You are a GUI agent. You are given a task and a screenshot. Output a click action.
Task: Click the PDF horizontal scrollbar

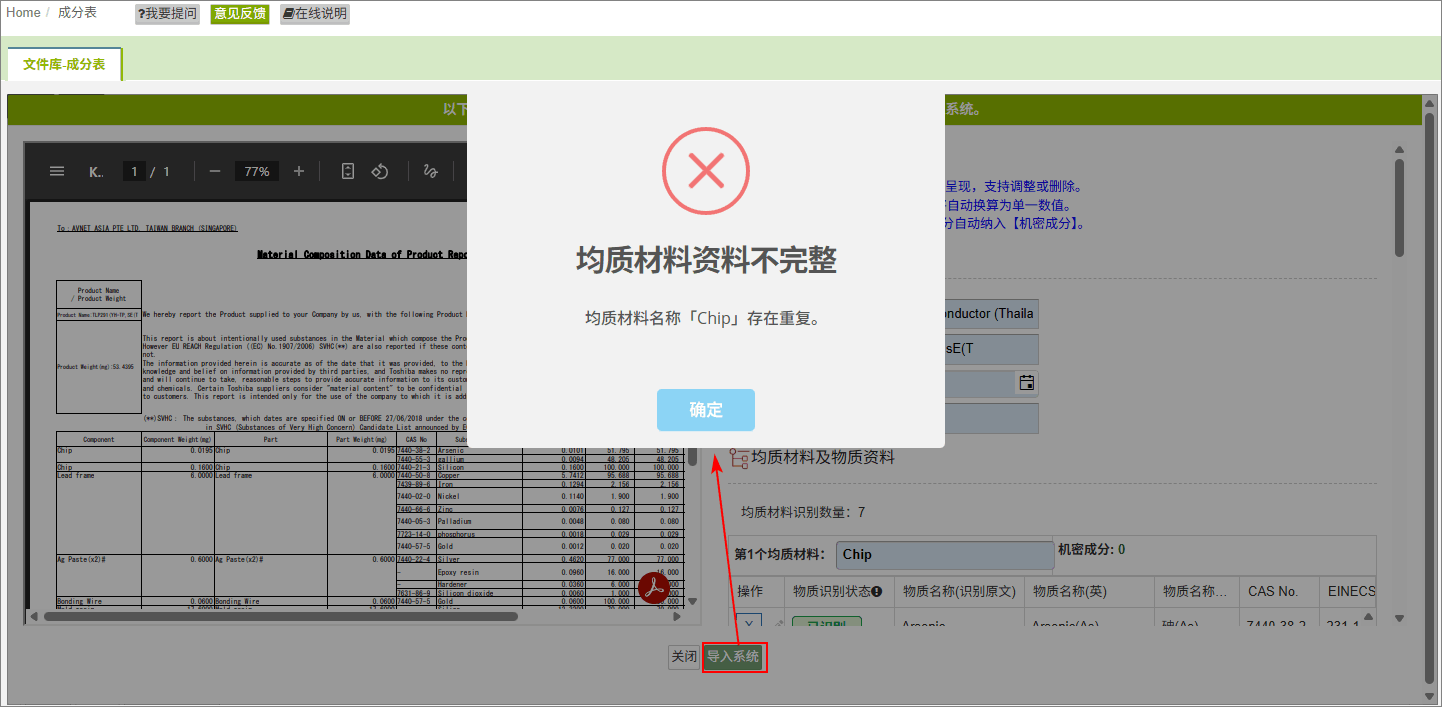click(280, 616)
